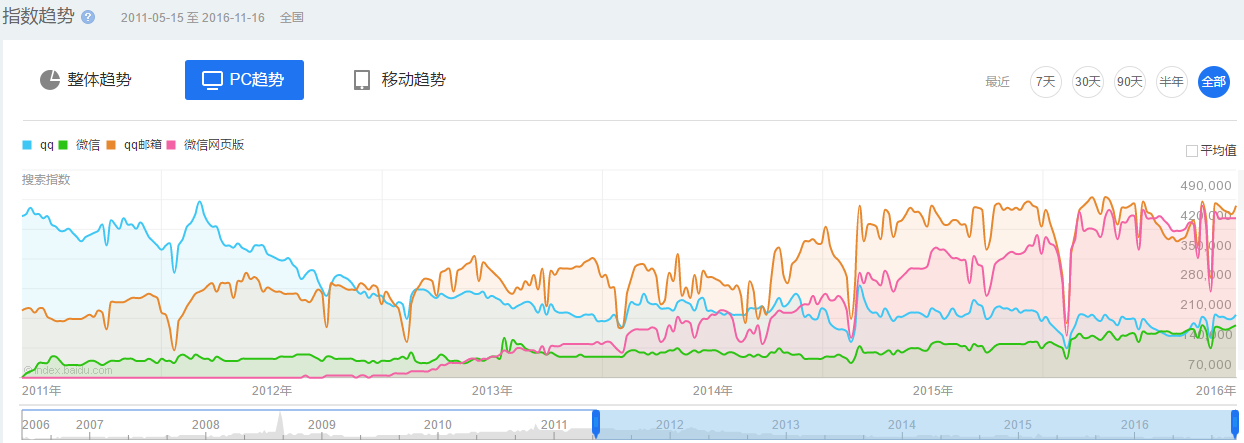1244x443 pixels.
Task: Click the right timeline range handle
Action: coord(1234,424)
